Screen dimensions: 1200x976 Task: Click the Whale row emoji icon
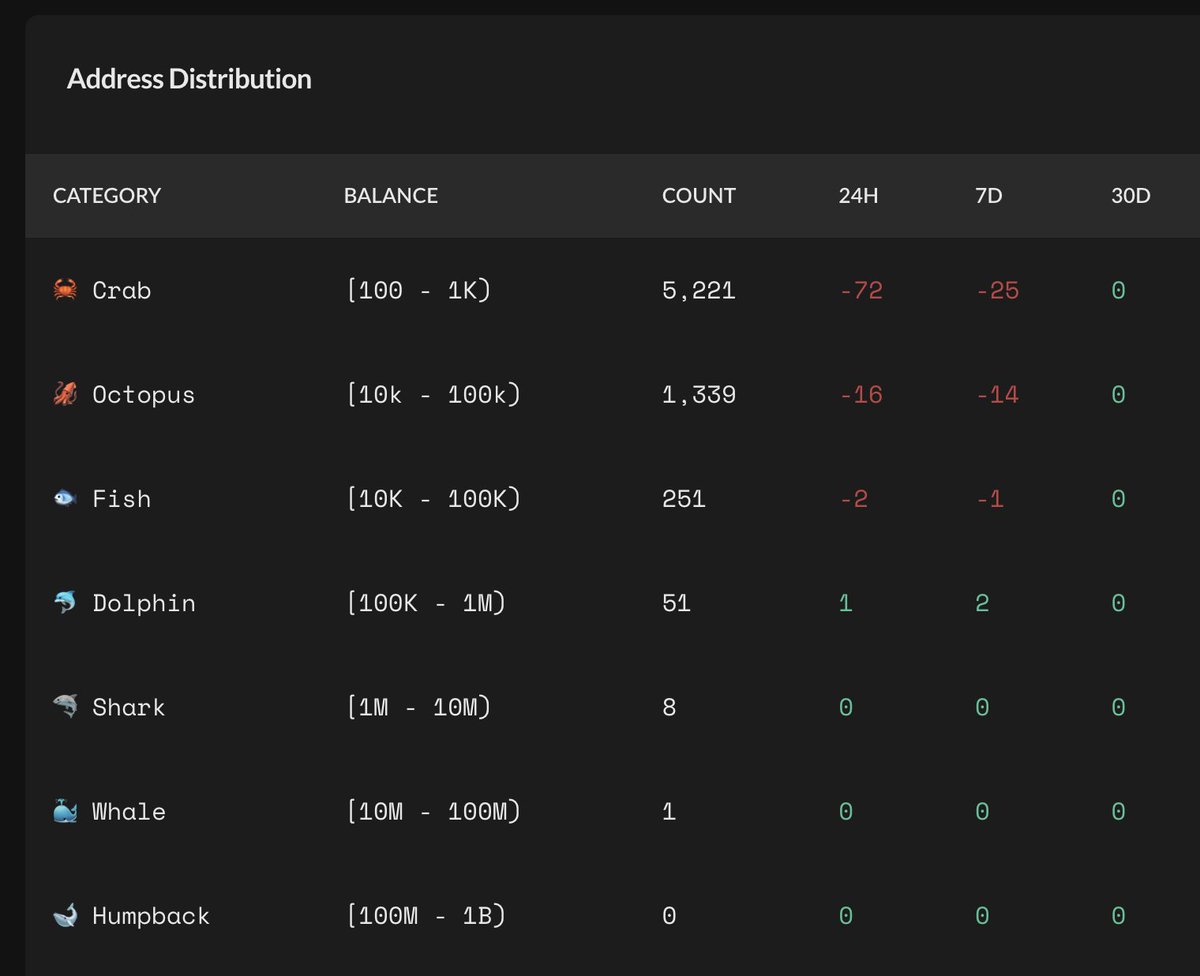(65, 810)
